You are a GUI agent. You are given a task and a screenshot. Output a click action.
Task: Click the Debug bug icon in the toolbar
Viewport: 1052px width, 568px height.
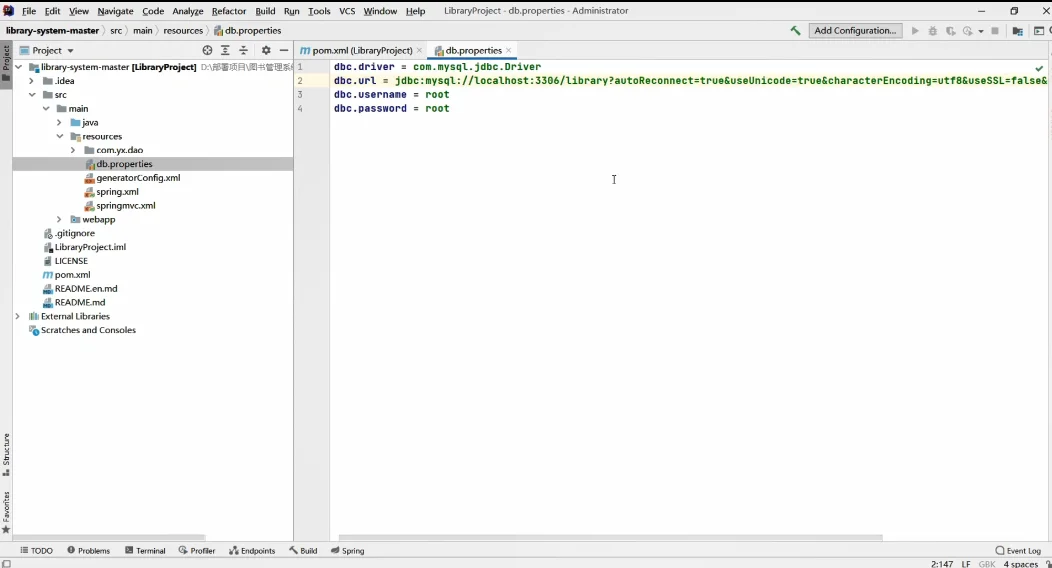pyautogui.click(x=933, y=31)
